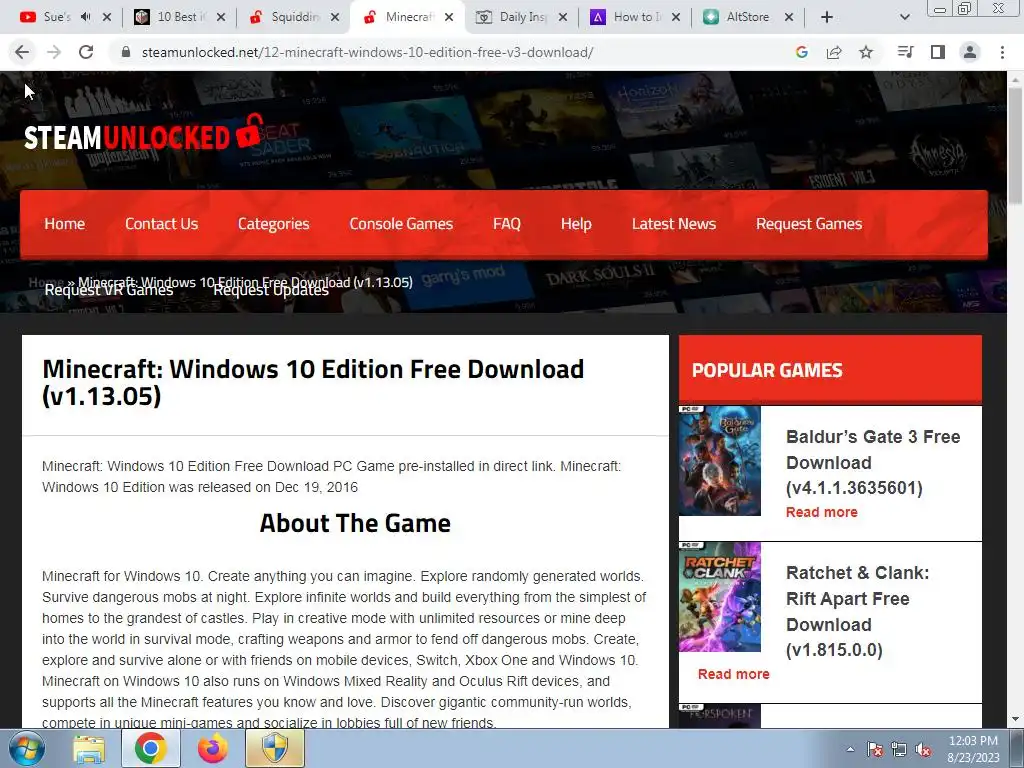The image size is (1024, 768).
Task: Open Help navigation link
Action: 576,224
